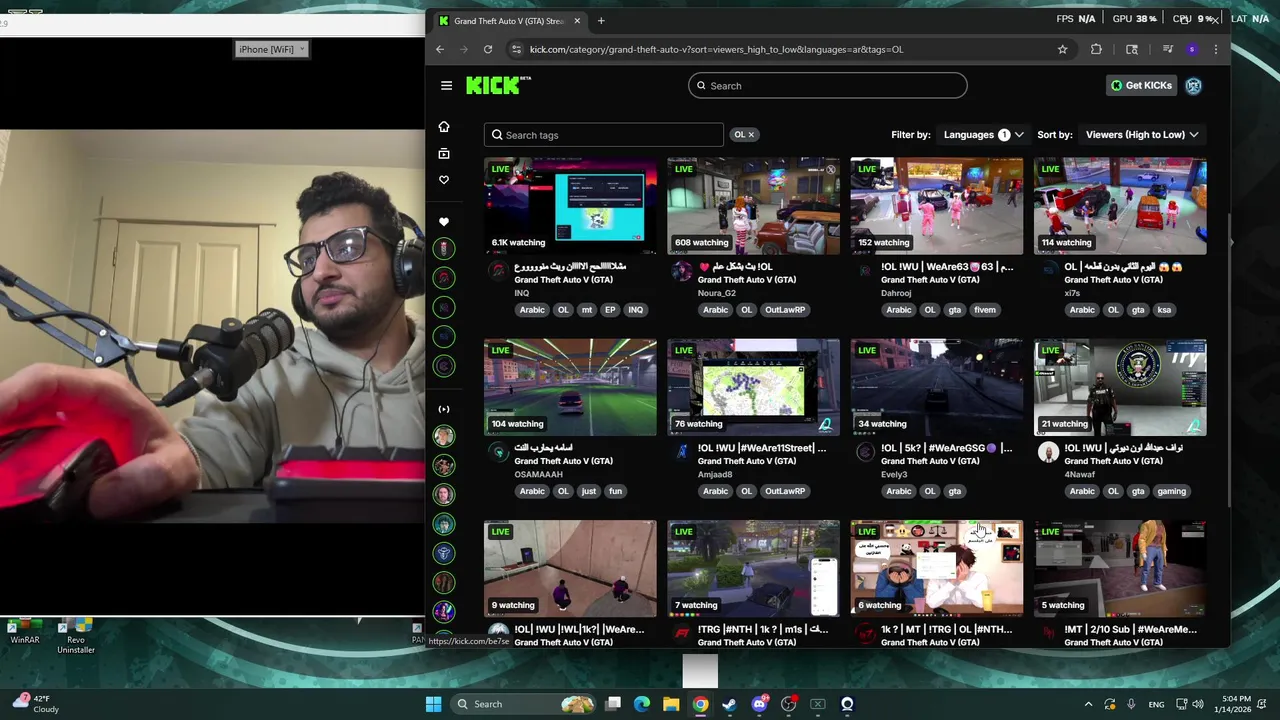Image resolution: width=1280 pixels, height=720 pixels.
Task: Open Browse icon in Kick sidebar
Action: pyautogui.click(x=444, y=153)
